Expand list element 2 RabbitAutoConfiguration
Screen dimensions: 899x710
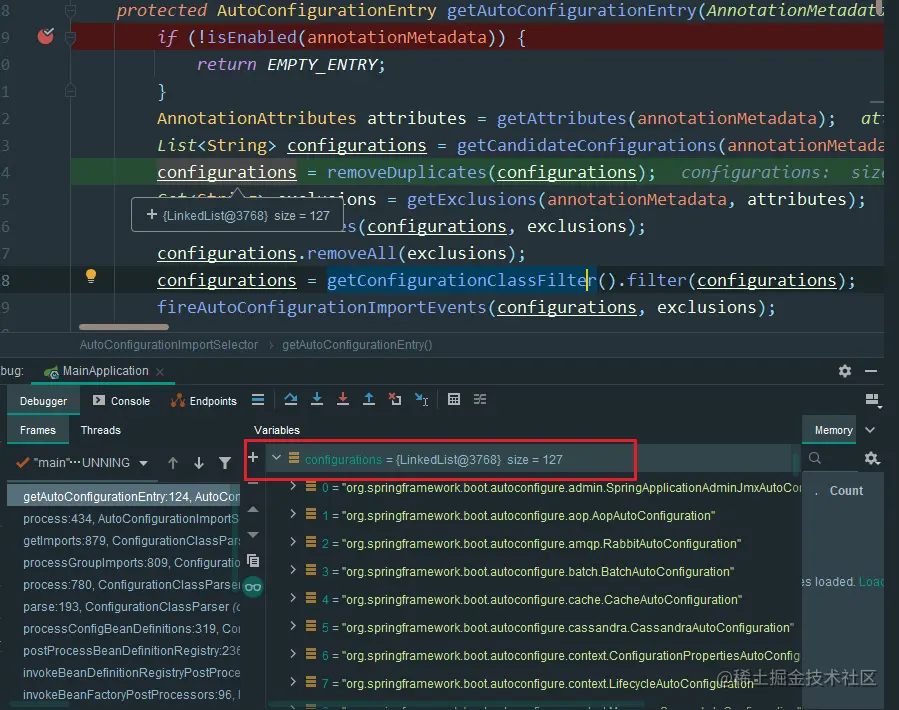point(293,542)
